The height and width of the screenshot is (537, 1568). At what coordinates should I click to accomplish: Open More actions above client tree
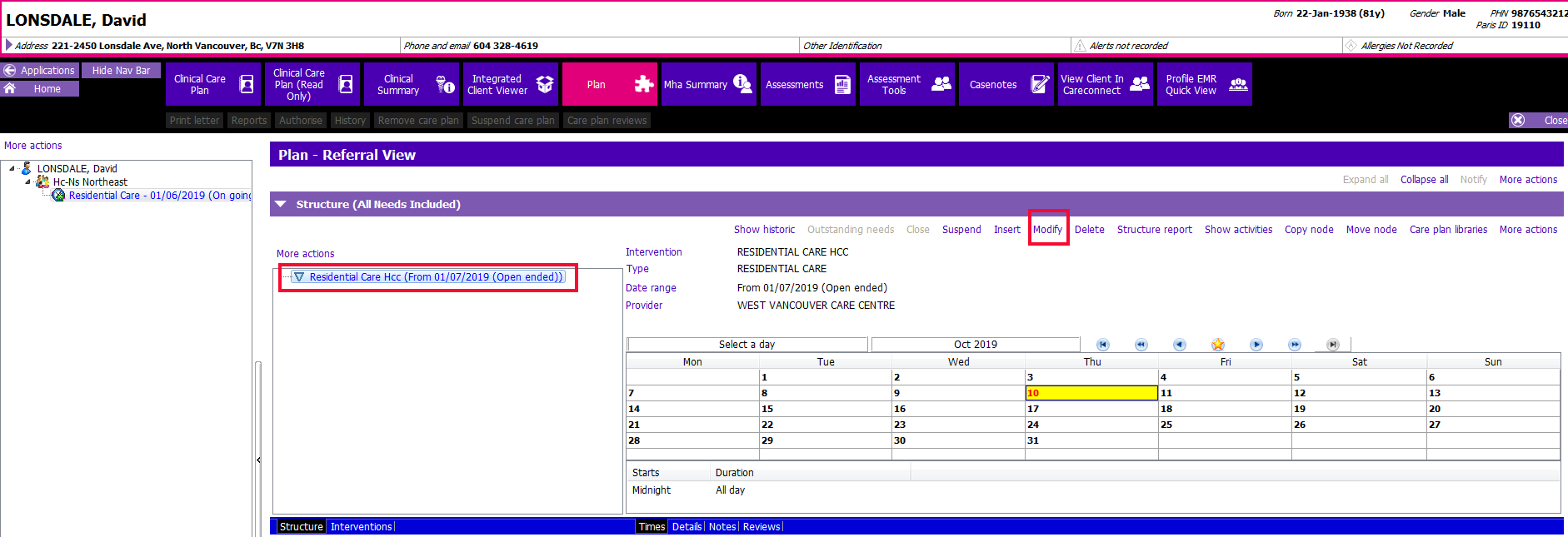point(33,146)
